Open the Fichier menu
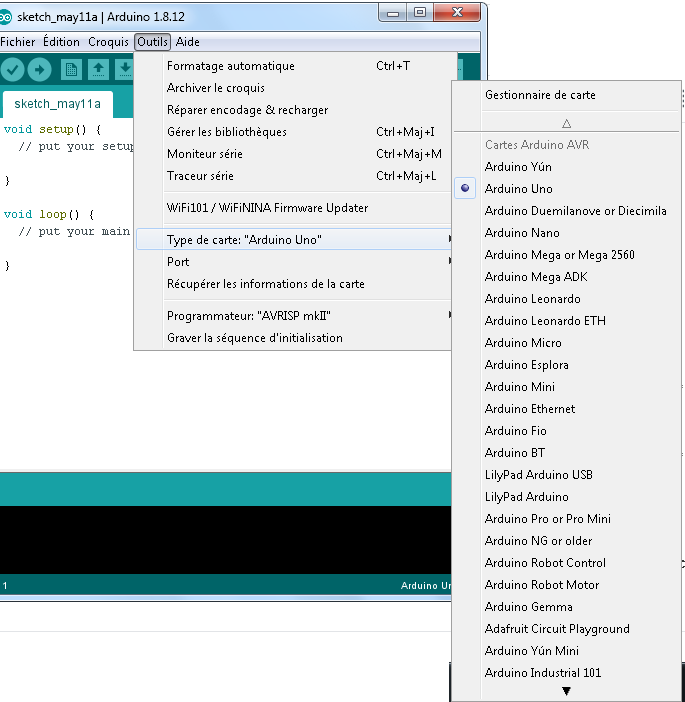The width and height of the screenshot is (685, 702). [x=18, y=42]
